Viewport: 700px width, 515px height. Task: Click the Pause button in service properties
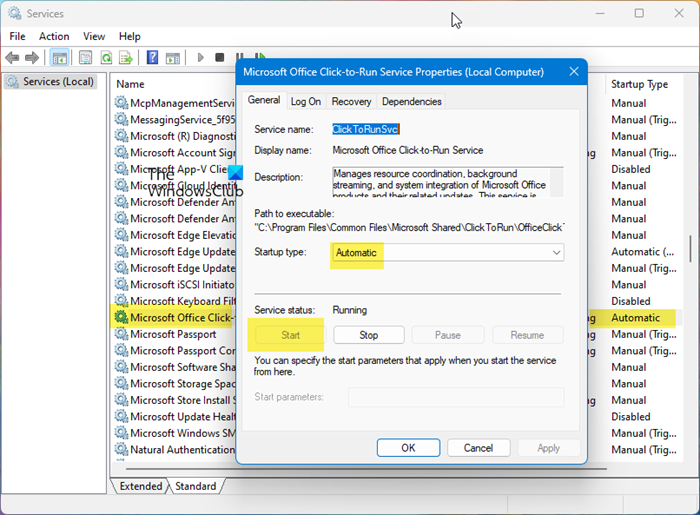pyautogui.click(x=448, y=335)
